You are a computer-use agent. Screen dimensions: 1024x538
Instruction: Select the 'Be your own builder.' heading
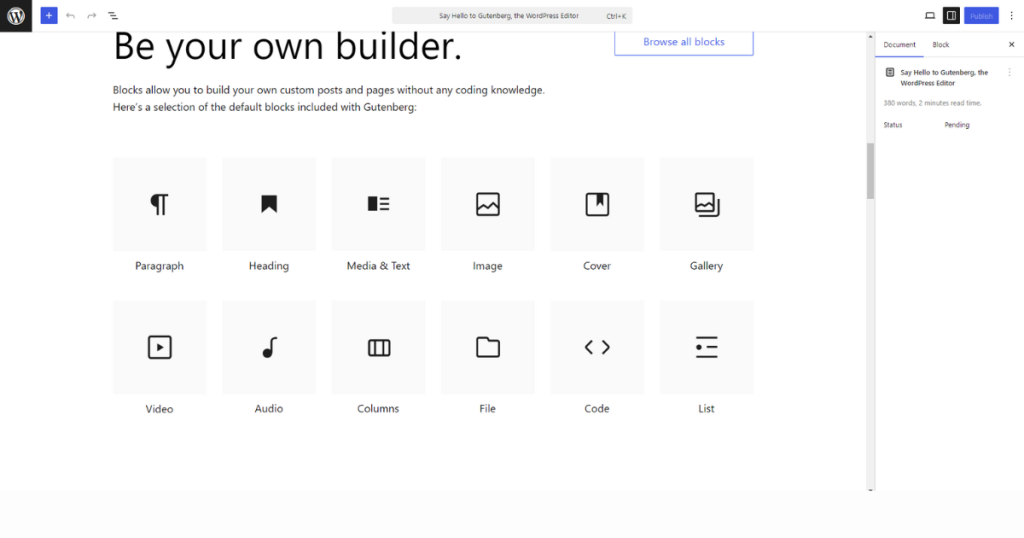point(287,47)
